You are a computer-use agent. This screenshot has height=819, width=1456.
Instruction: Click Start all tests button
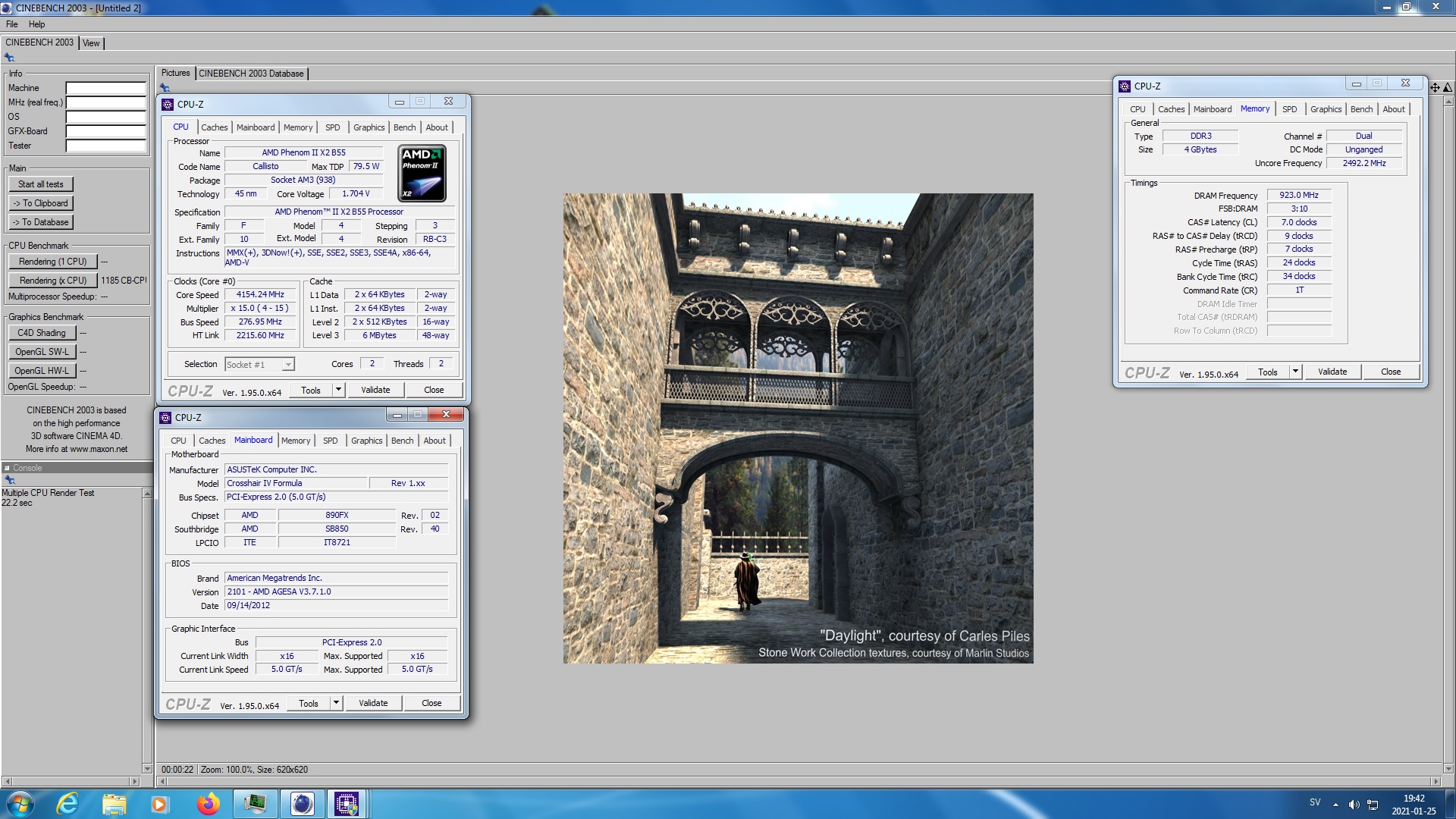tap(41, 184)
